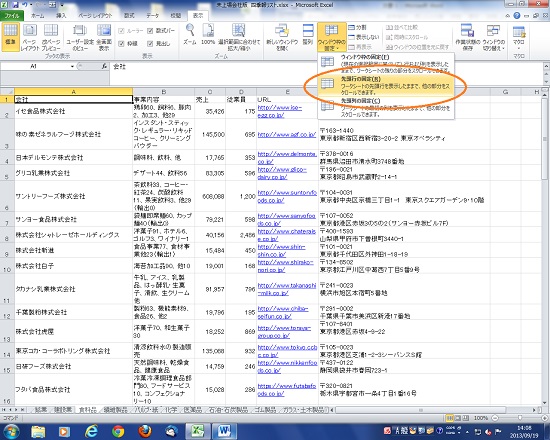
Task: Click the 整列 (Arrange All) button
Action: click(308, 34)
